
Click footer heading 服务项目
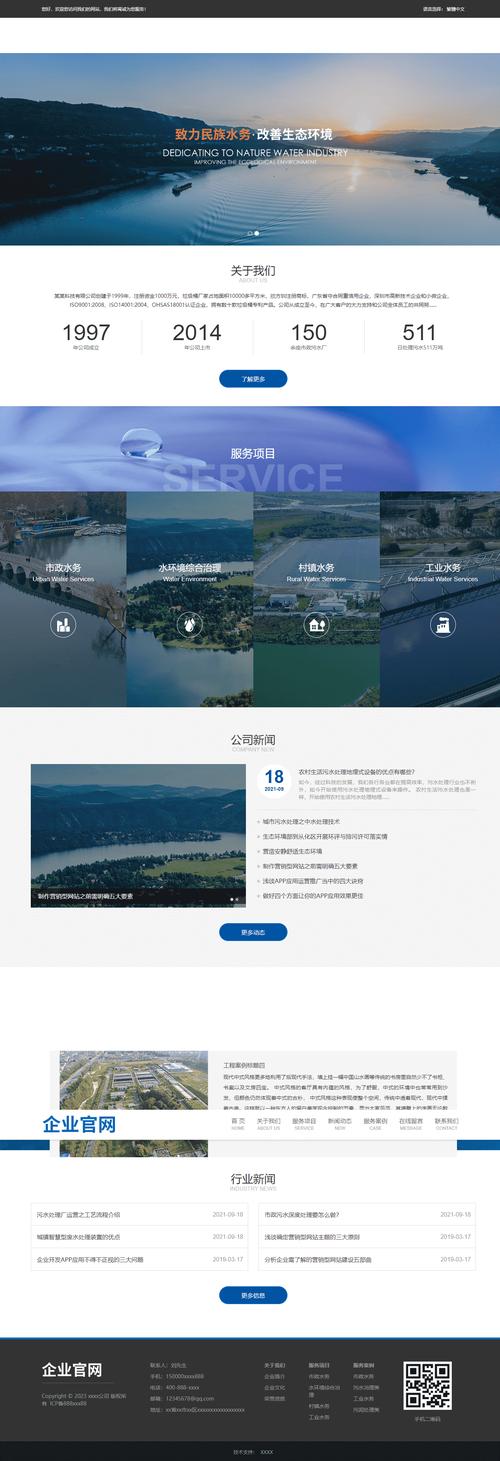(x=319, y=1364)
